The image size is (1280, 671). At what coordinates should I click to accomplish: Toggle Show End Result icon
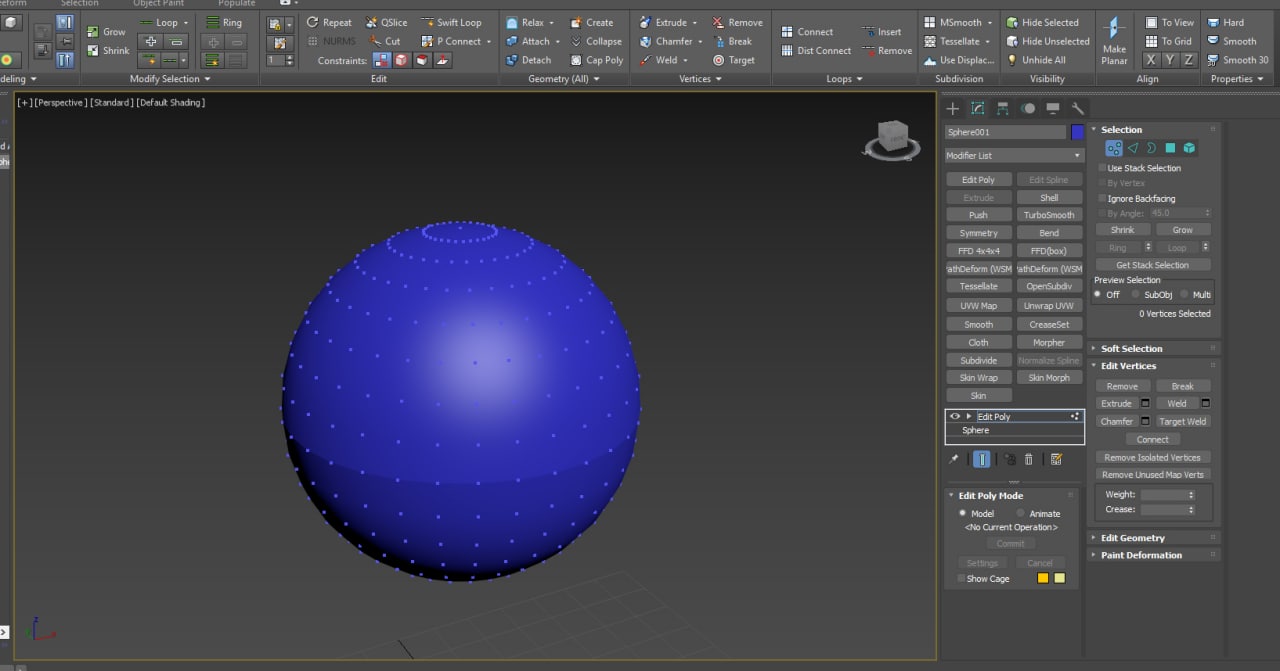(x=982, y=459)
